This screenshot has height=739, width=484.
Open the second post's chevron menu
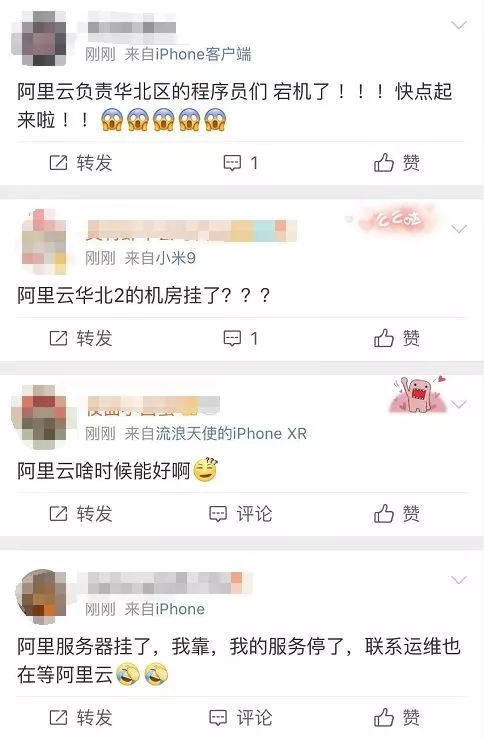coord(459,229)
